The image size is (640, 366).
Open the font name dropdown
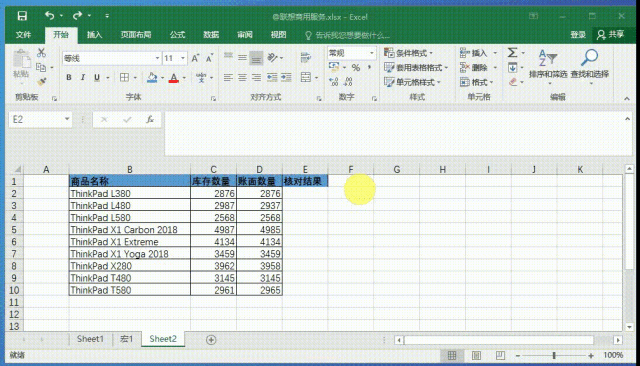point(157,58)
